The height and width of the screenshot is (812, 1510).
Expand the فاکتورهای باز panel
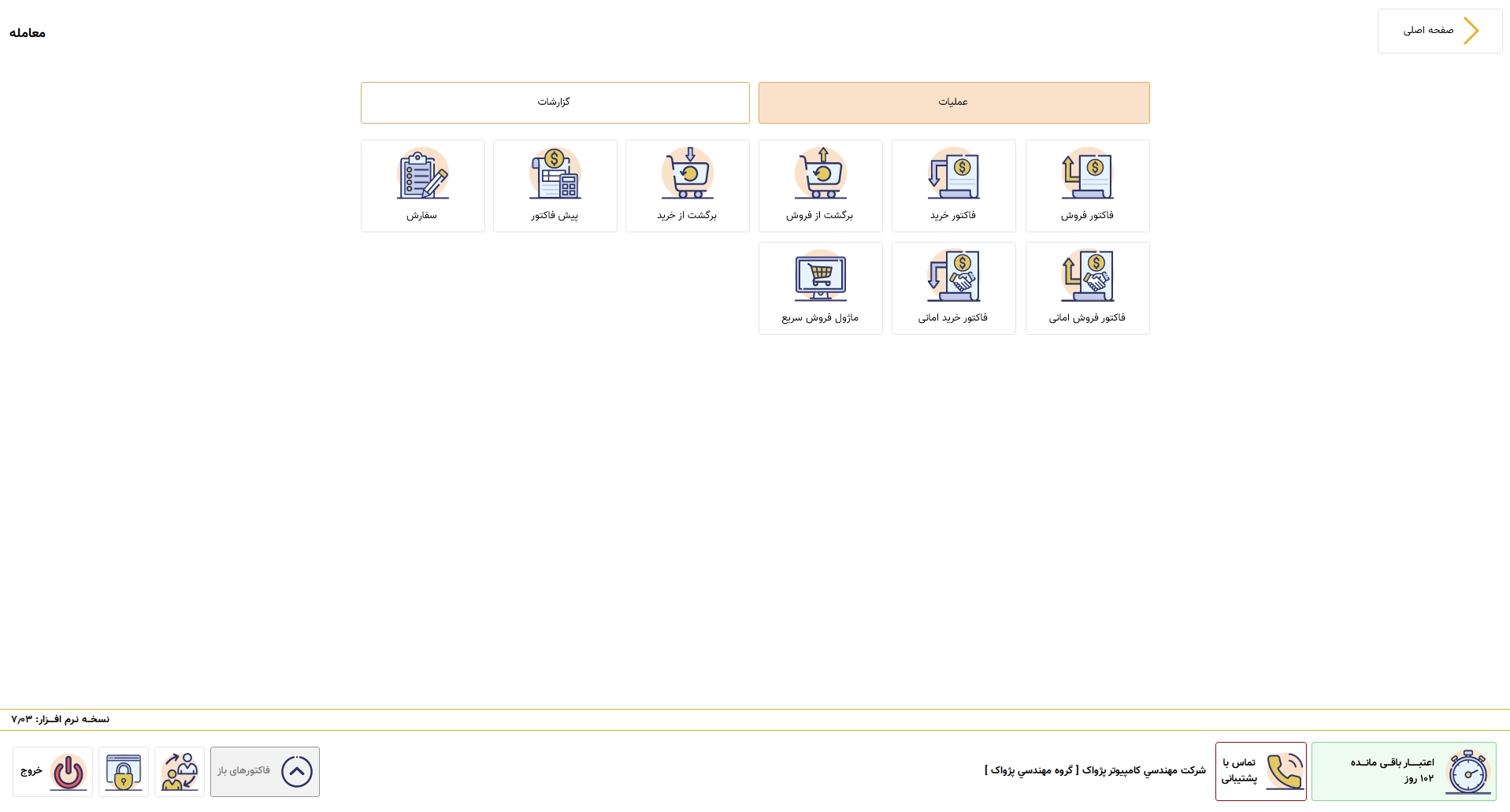point(265,772)
